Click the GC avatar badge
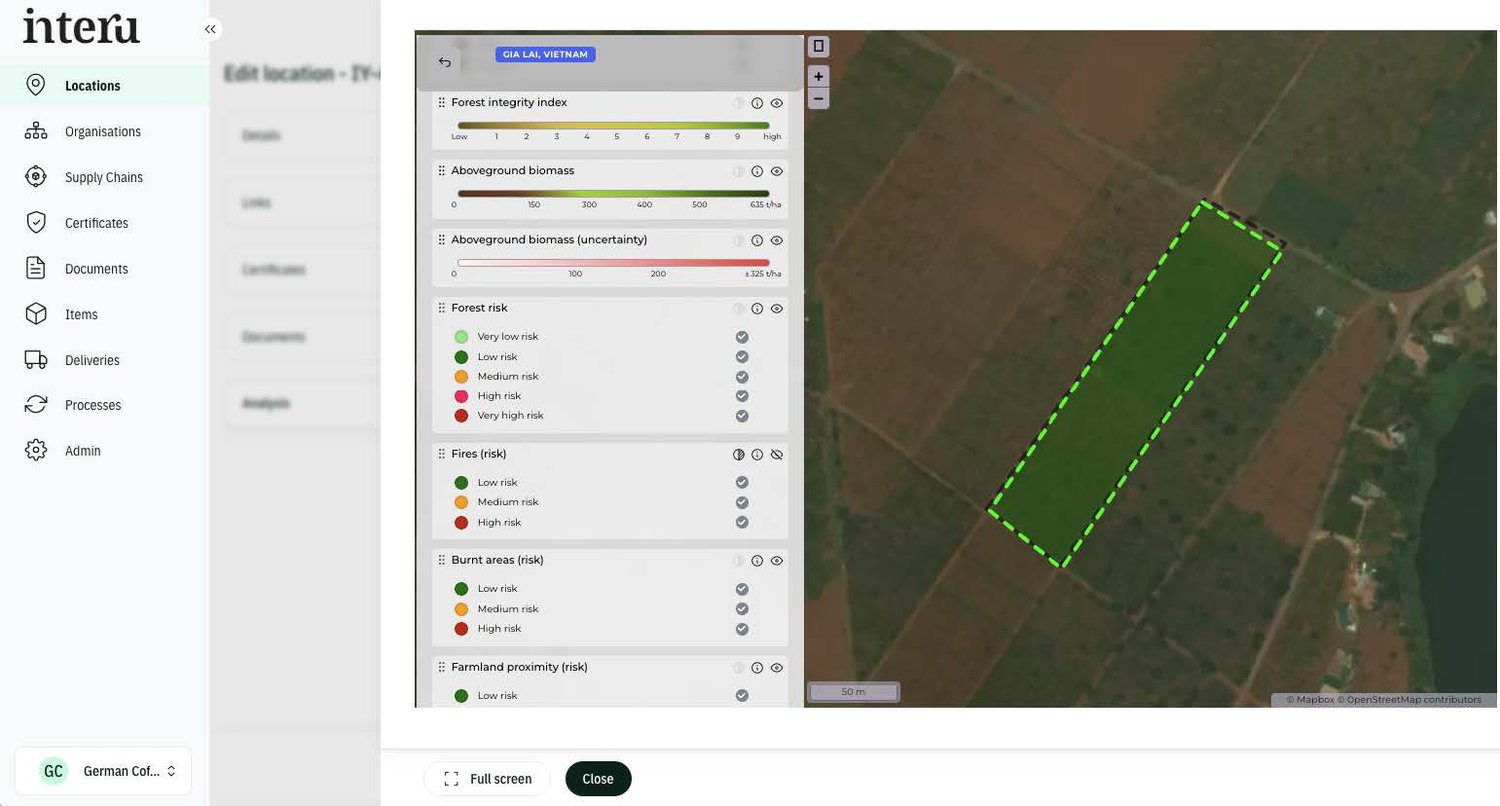 (x=53, y=771)
